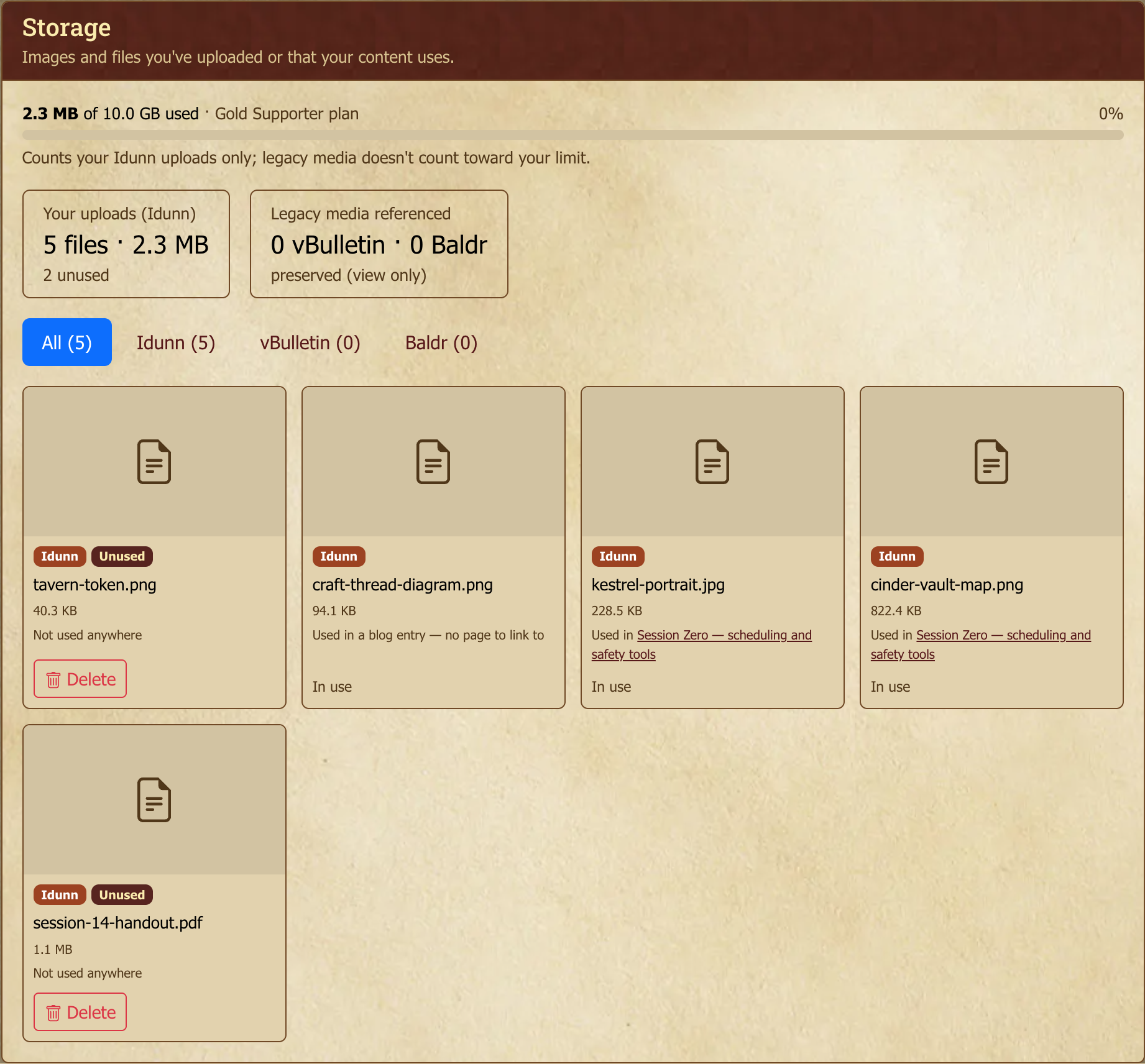
Task: Show the Baldr (0) tab
Action: point(441,342)
